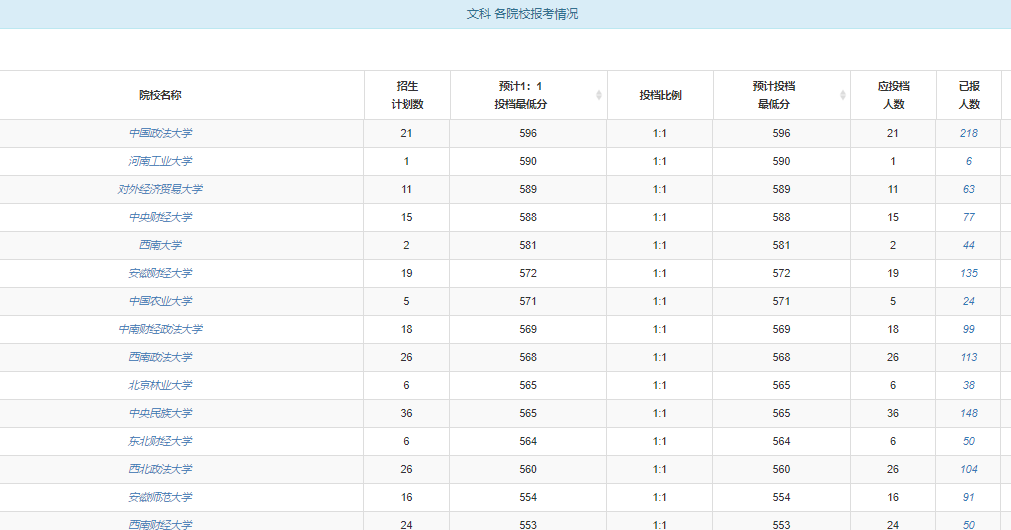
Task: Select the 预计投档最低分 cell 554 for 安徽师范大学
Action: [x=781, y=498]
